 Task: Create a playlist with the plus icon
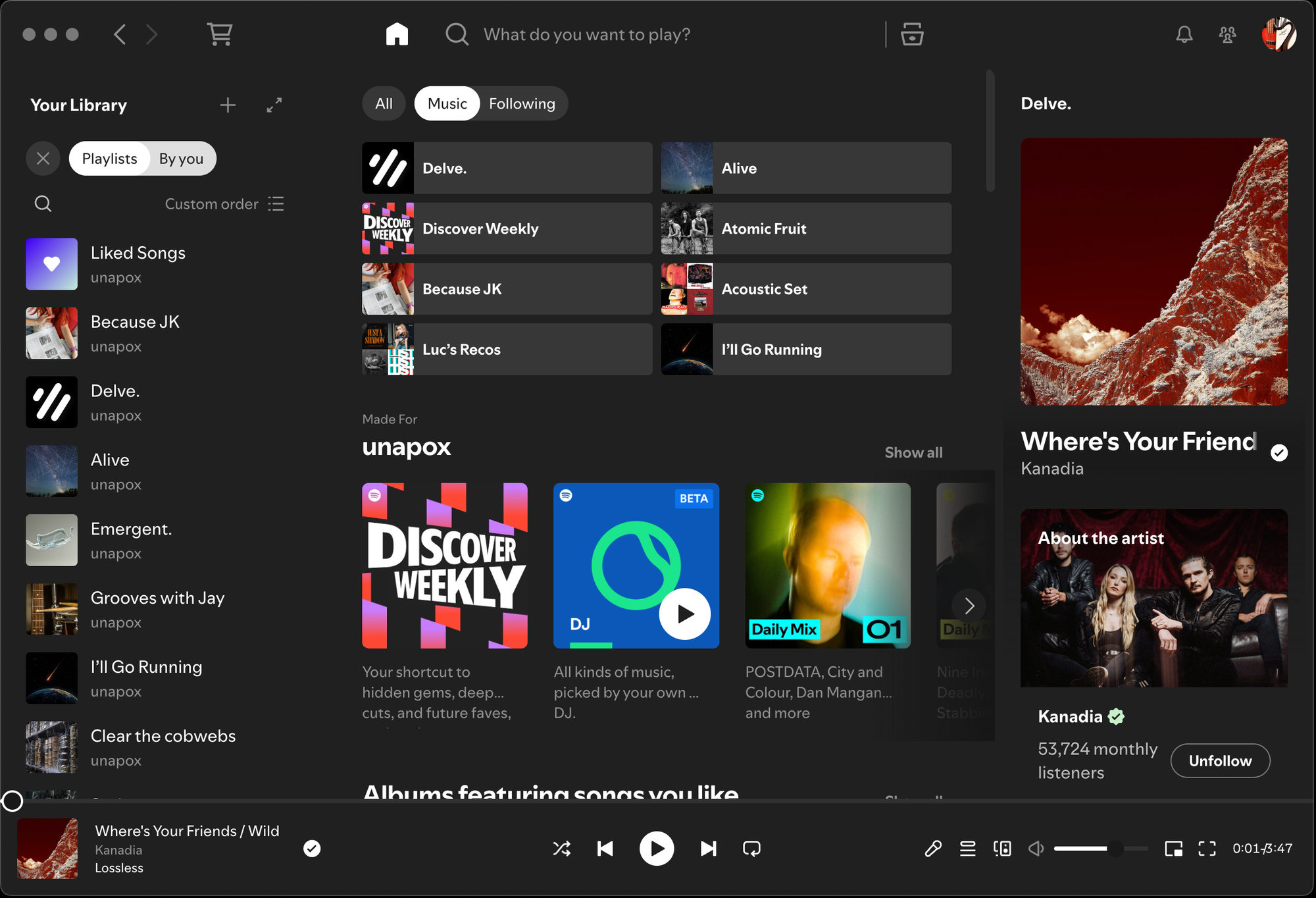[228, 105]
